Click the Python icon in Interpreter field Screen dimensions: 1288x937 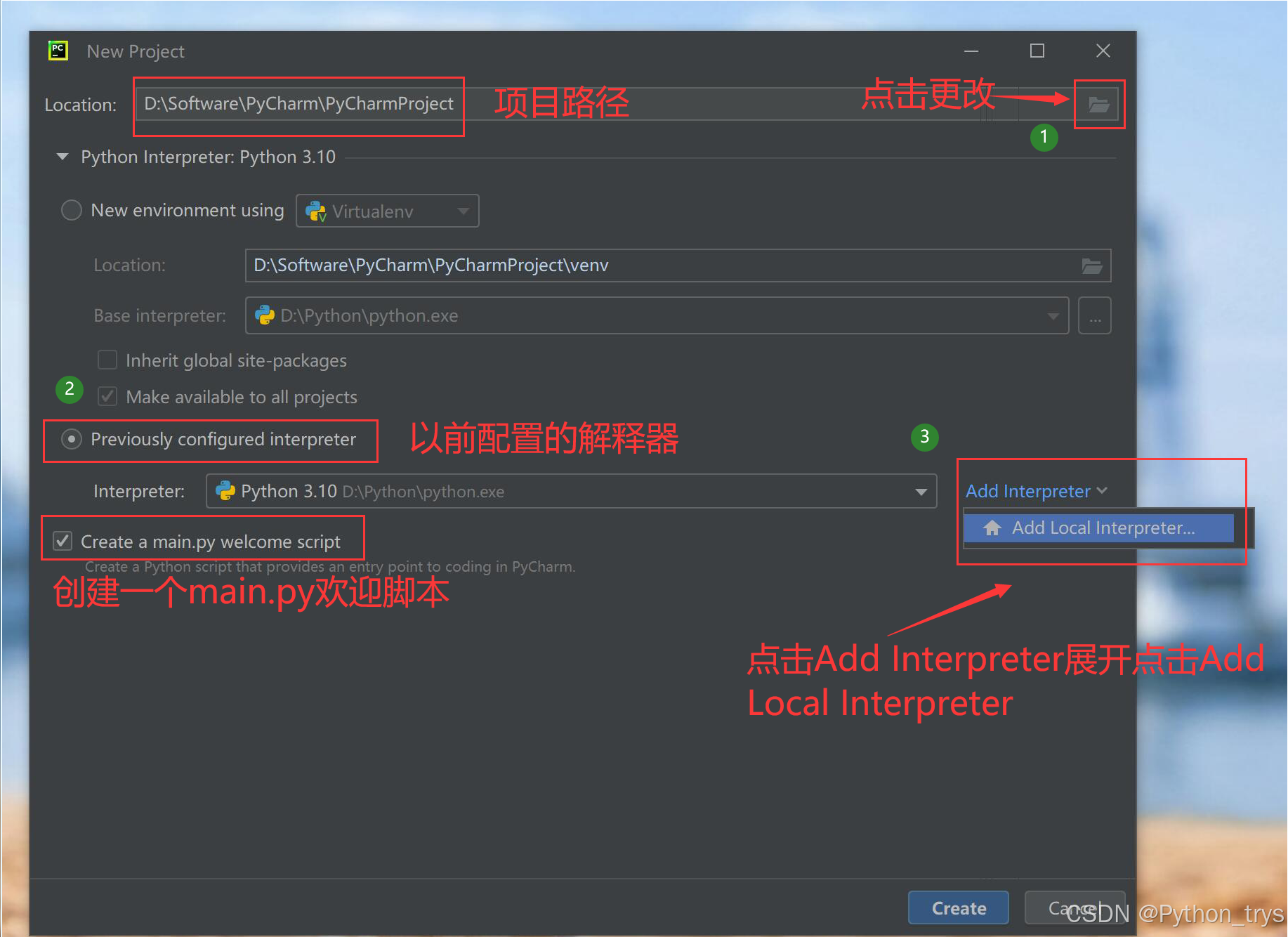coord(225,491)
